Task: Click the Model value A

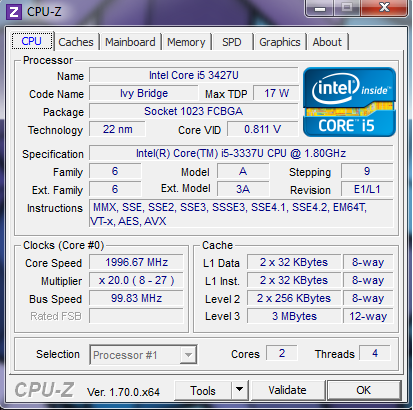Action: click(243, 171)
